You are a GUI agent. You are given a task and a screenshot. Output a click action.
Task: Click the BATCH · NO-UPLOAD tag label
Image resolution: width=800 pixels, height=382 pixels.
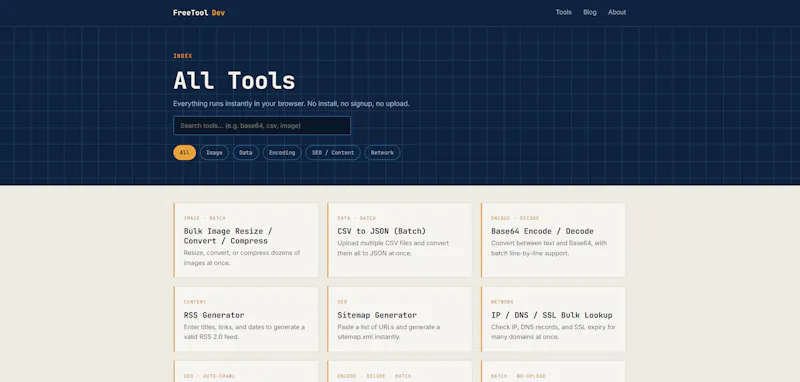pos(518,376)
